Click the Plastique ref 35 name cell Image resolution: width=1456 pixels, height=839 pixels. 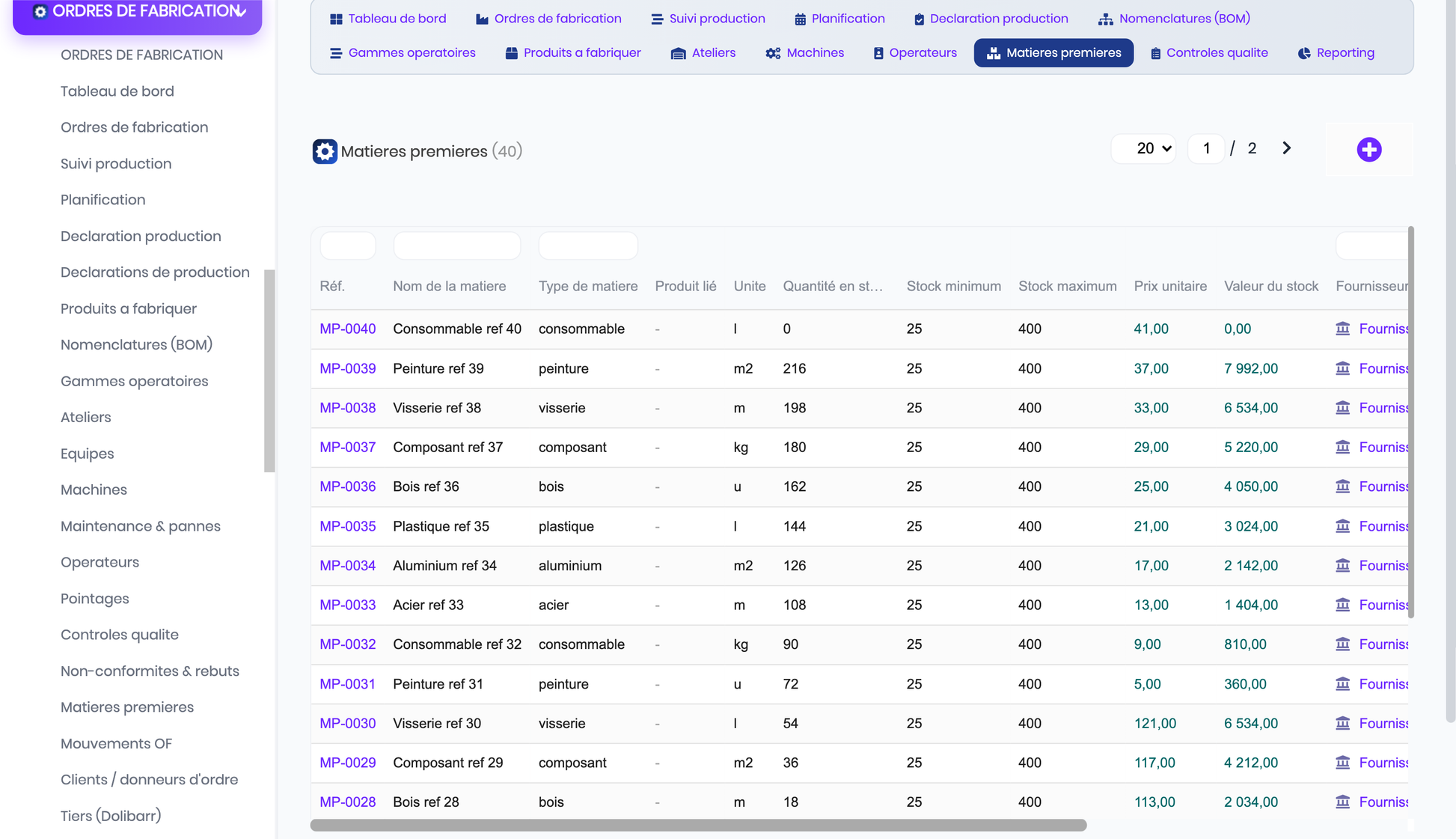(441, 526)
